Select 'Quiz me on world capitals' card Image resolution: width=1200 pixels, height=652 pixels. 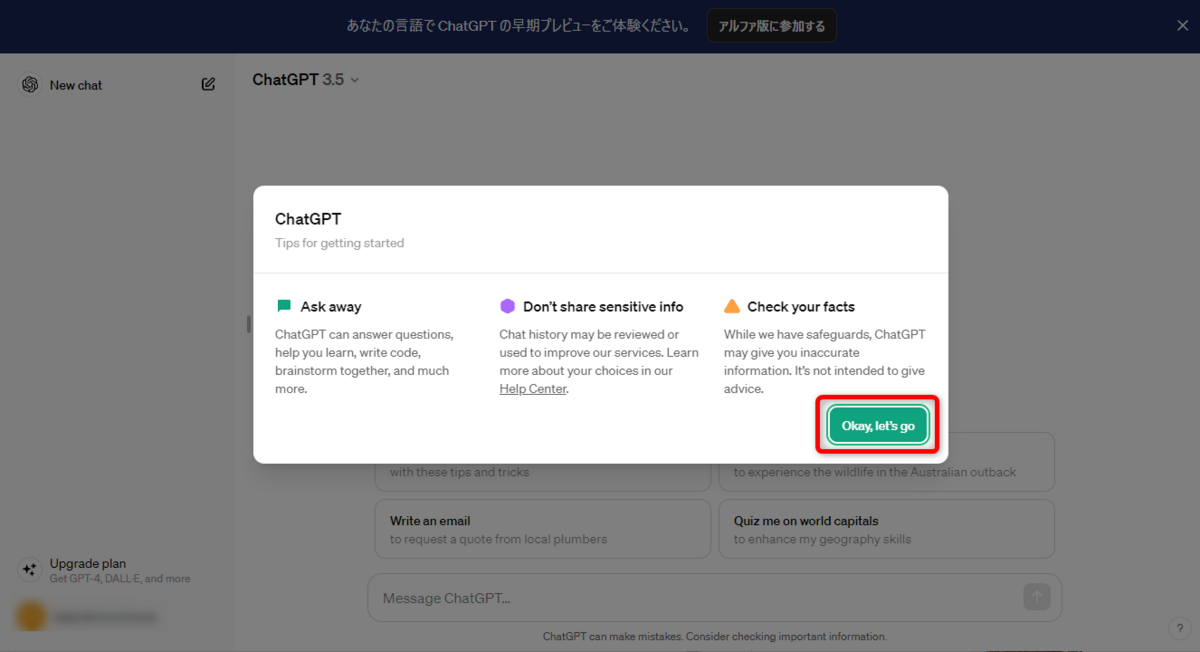(x=886, y=529)
